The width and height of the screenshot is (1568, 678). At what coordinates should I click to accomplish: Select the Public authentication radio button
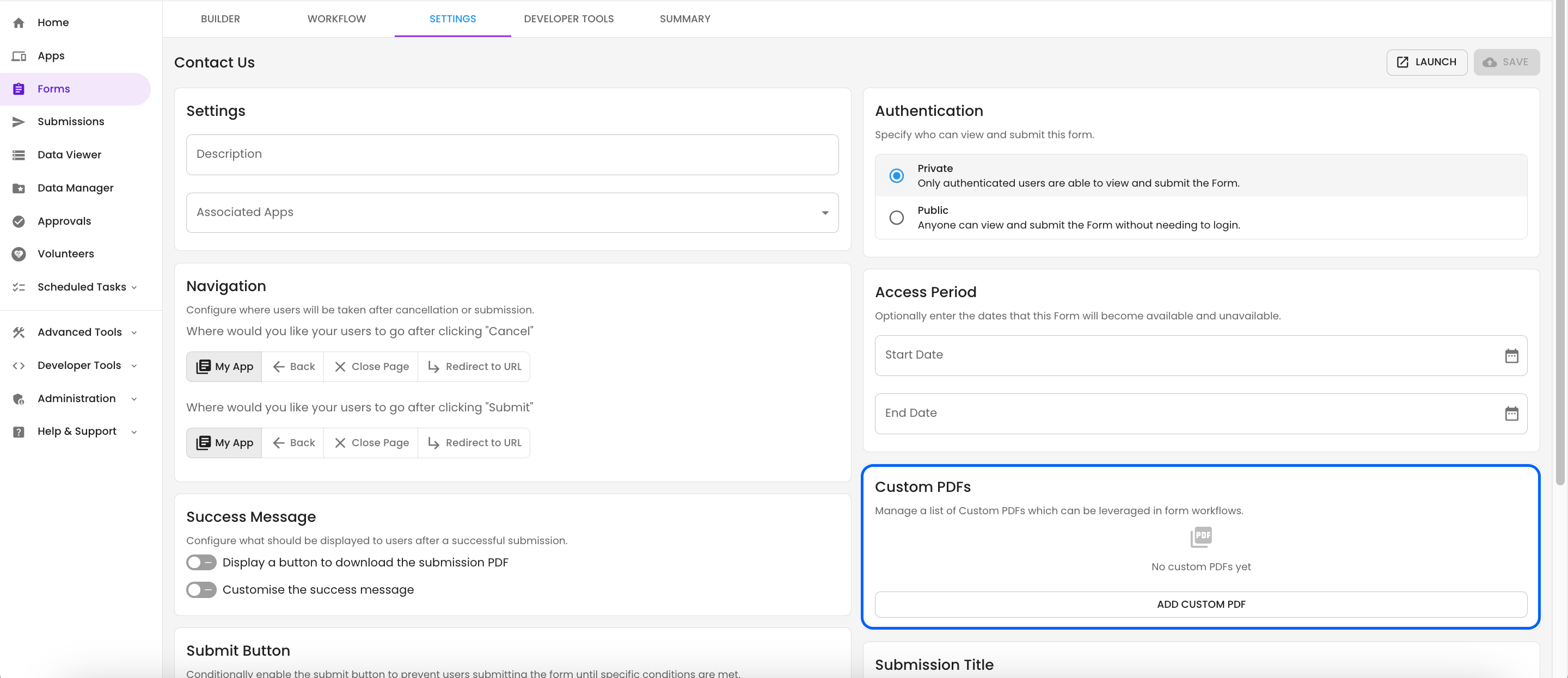coord(896,217)
